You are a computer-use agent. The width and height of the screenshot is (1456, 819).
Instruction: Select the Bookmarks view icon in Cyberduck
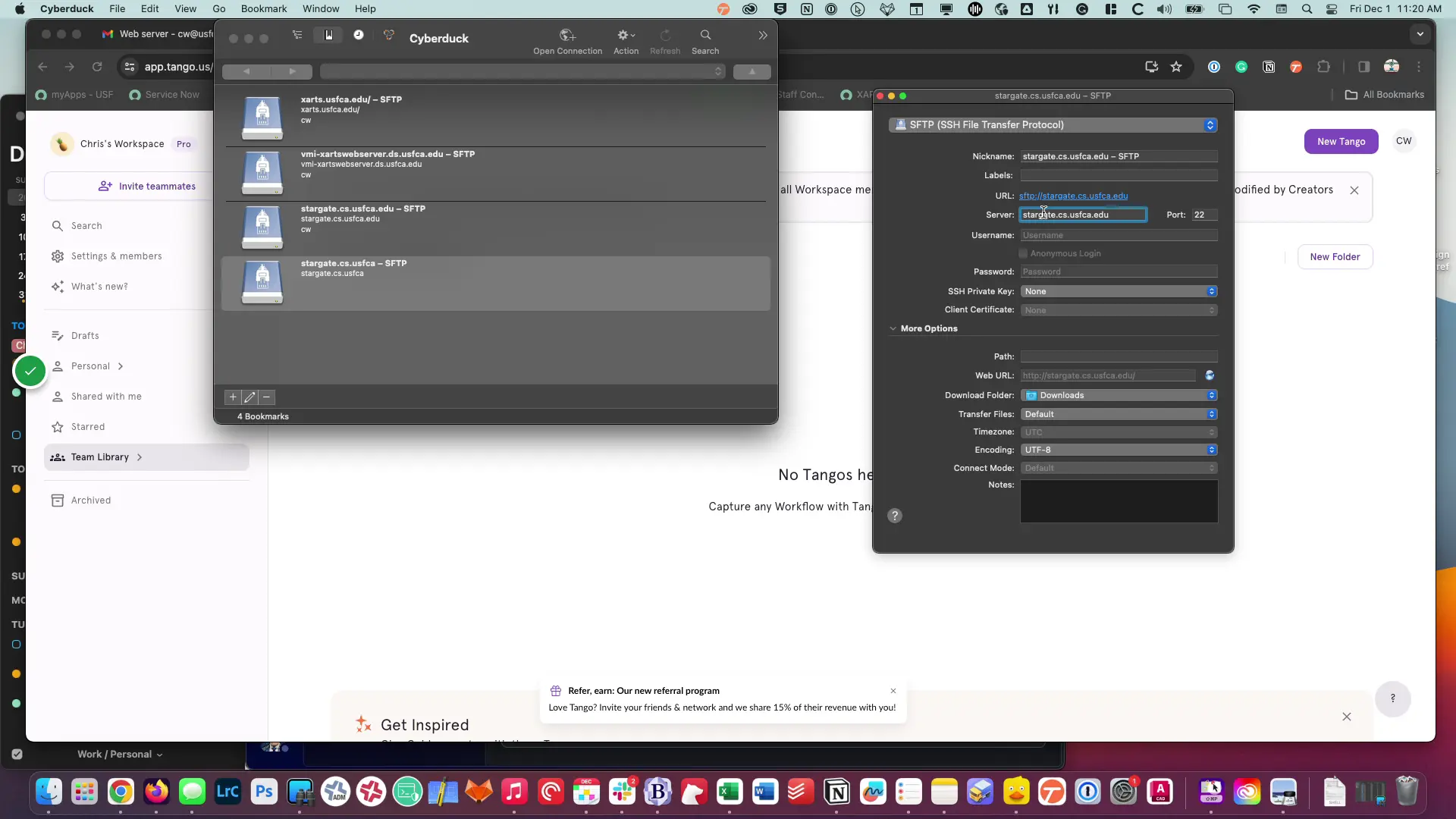[x=328, y=35]
